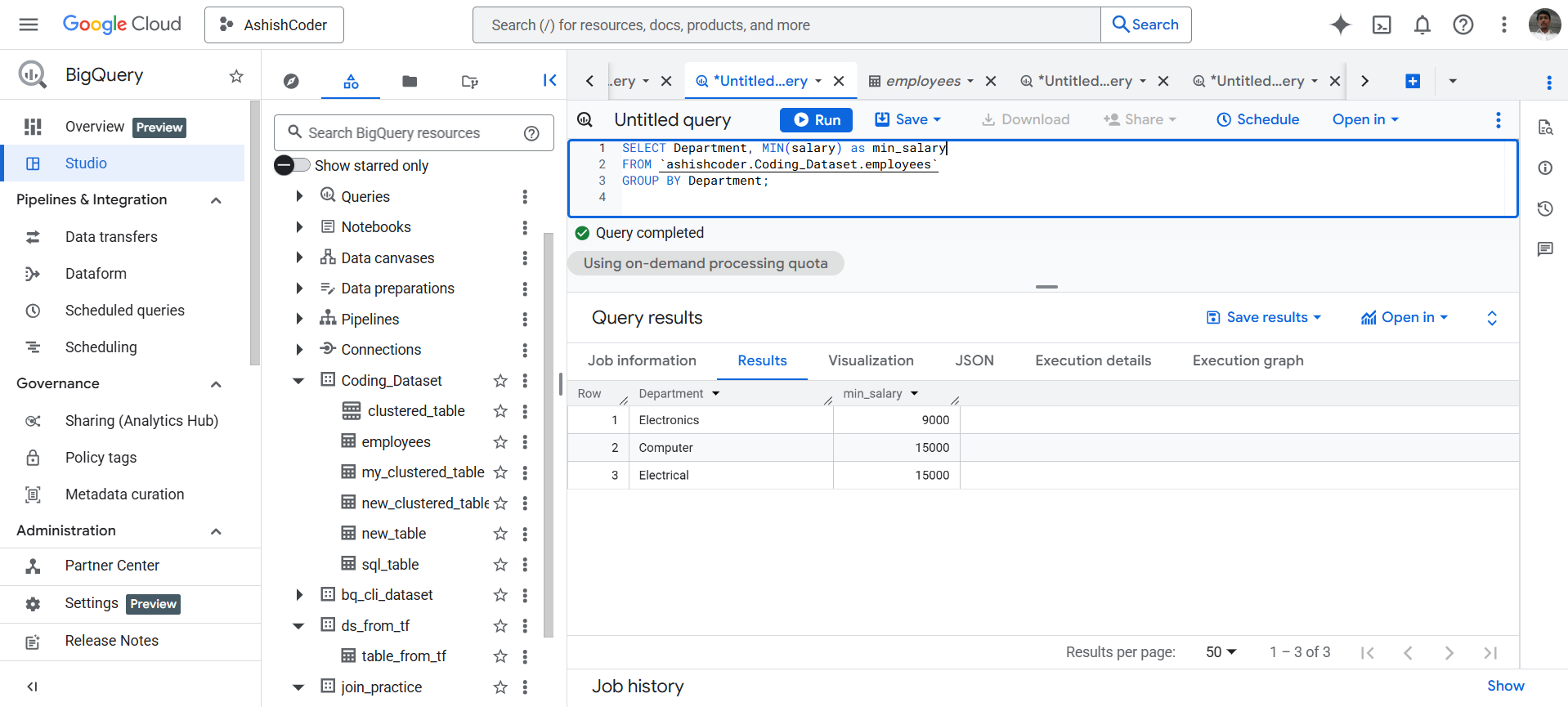Screen dimensions: 1568x707
Task: Expand the Data canvases node
Action: [299, 257]
